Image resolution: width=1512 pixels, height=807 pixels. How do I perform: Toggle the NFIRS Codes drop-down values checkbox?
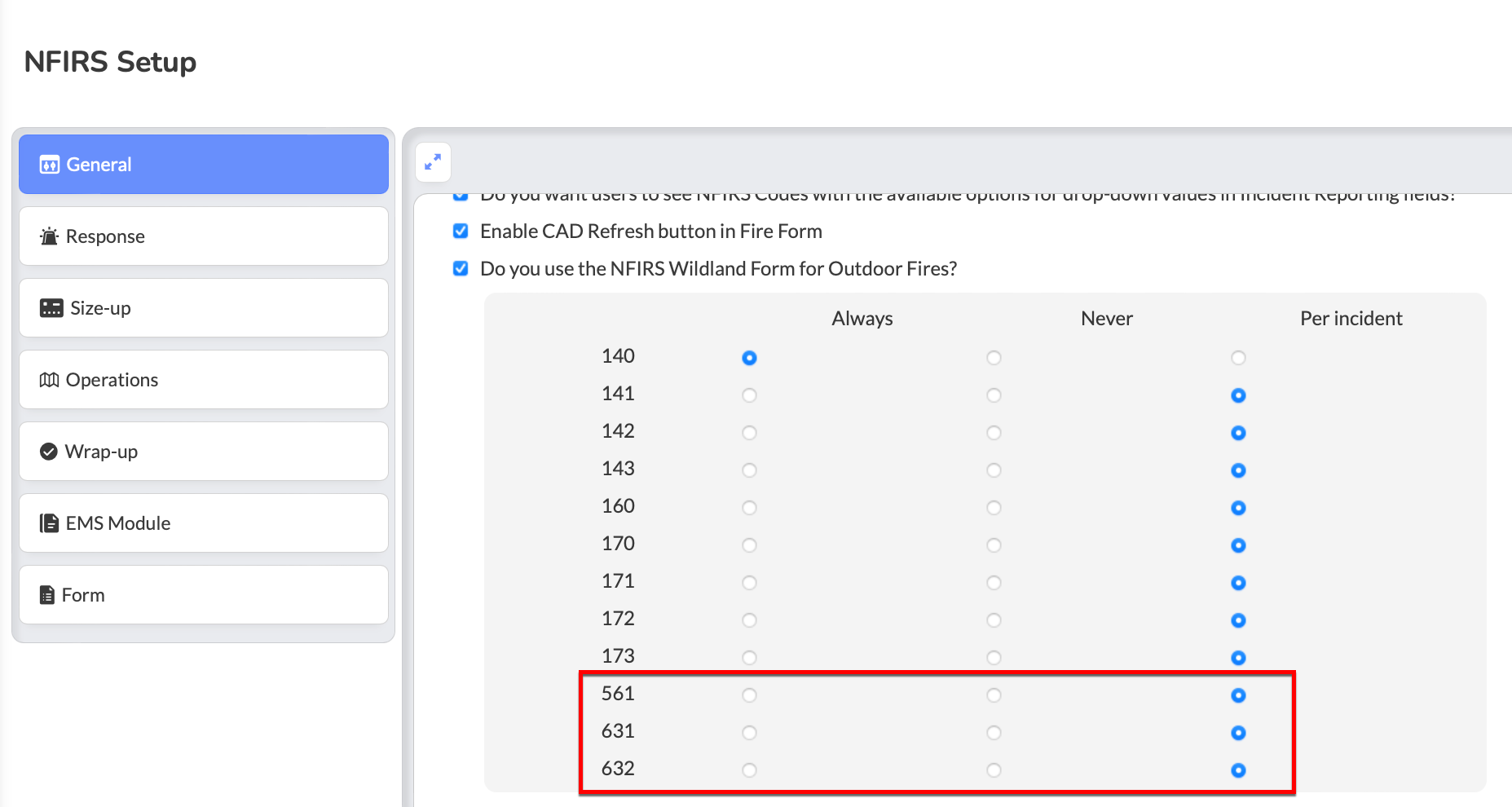[461, 196]
